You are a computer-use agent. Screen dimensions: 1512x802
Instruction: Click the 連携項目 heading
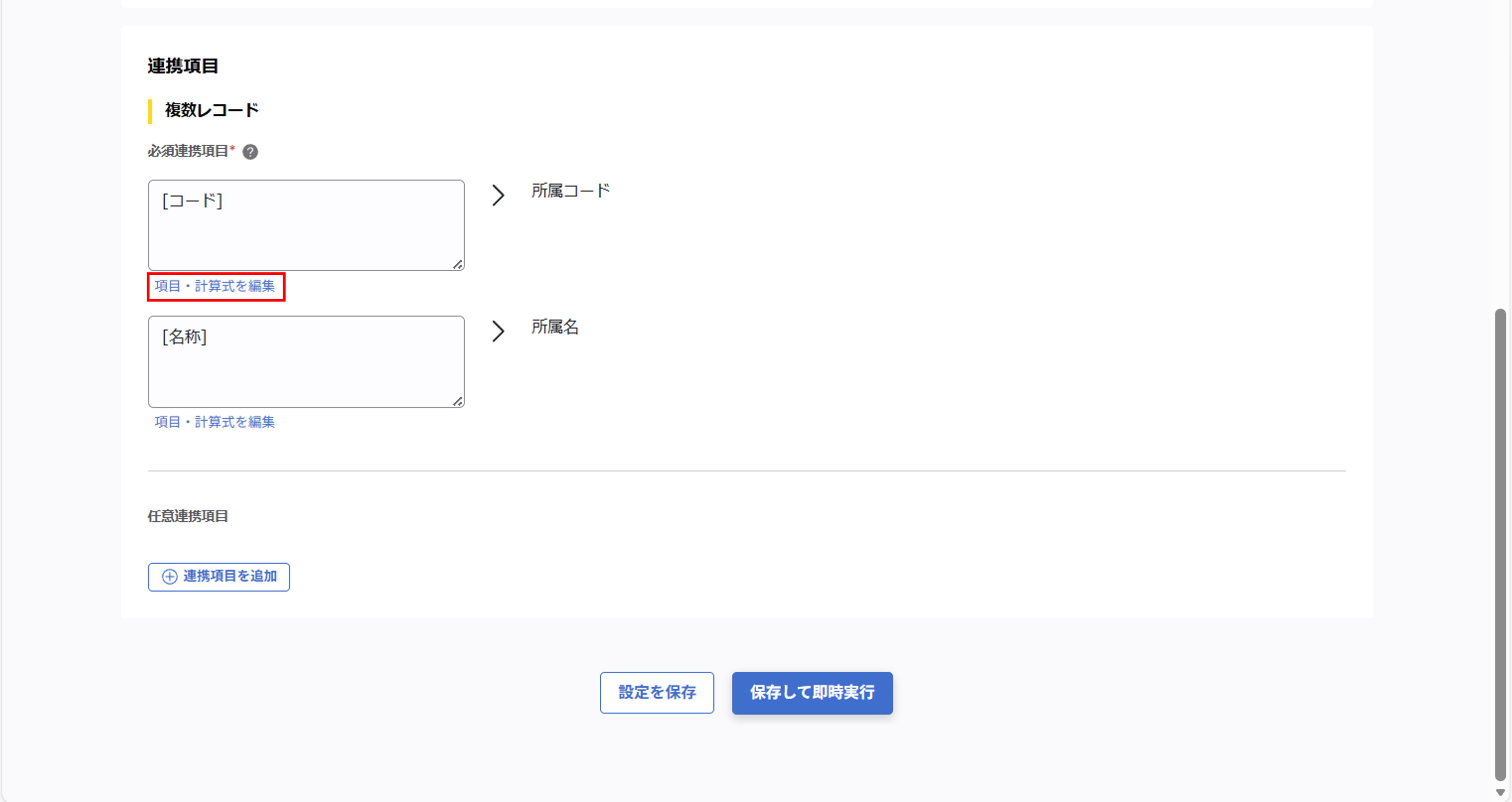[182, 66]
